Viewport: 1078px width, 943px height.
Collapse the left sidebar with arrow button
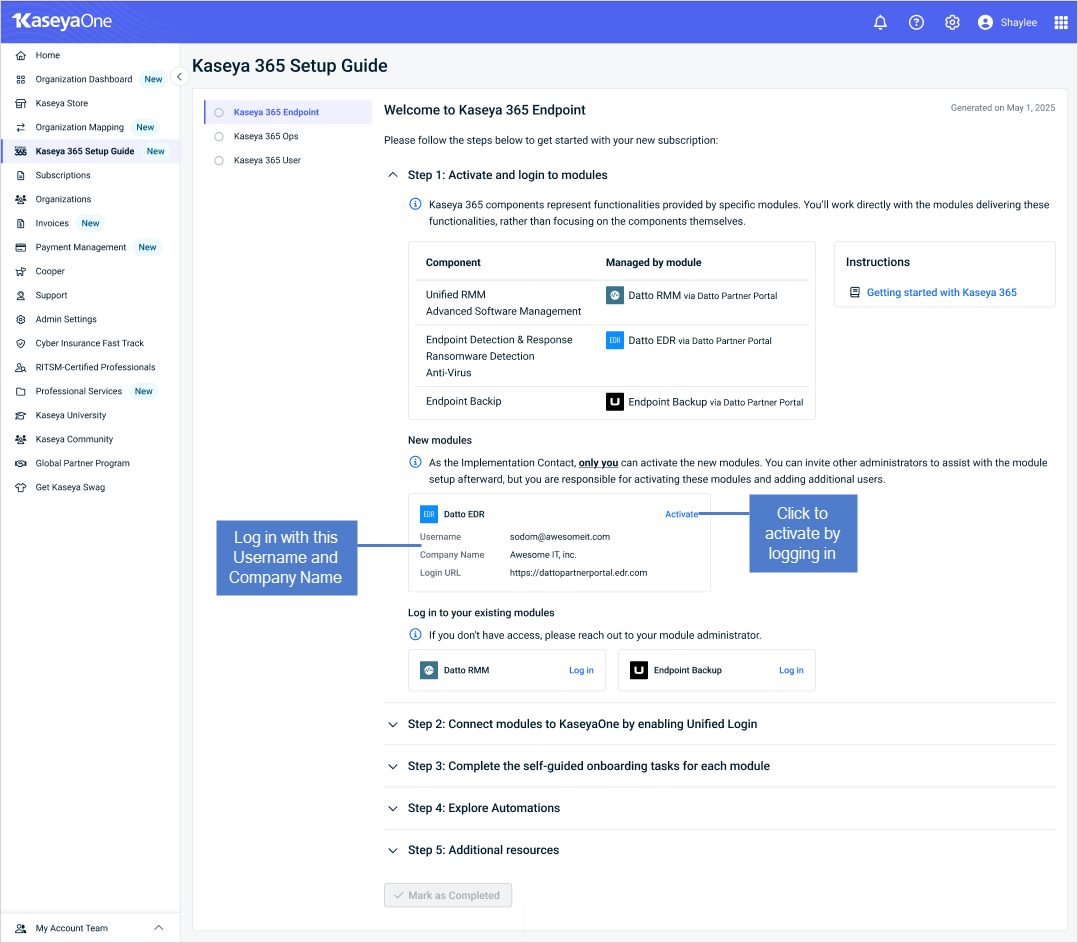[179, 77]
